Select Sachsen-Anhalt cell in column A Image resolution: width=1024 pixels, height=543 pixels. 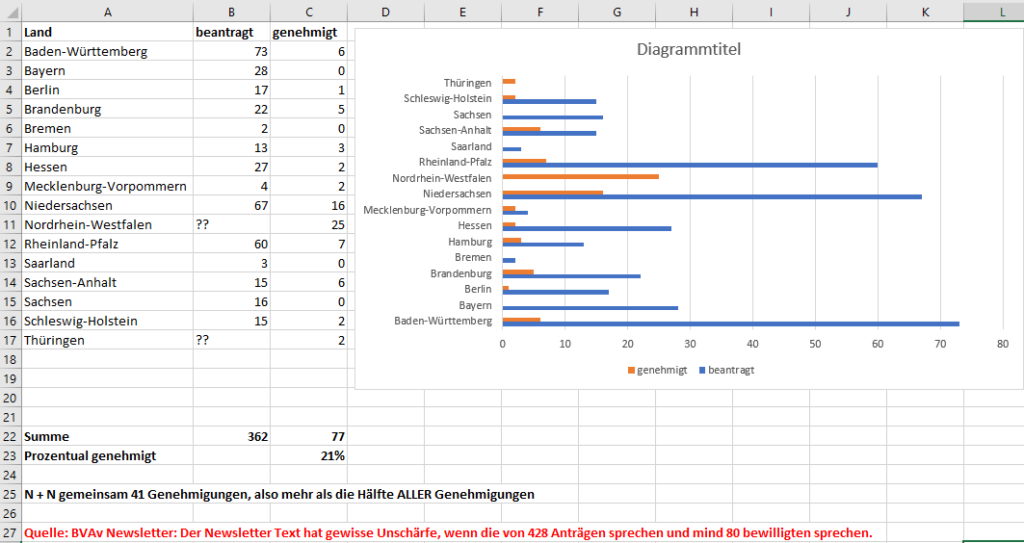107,283
